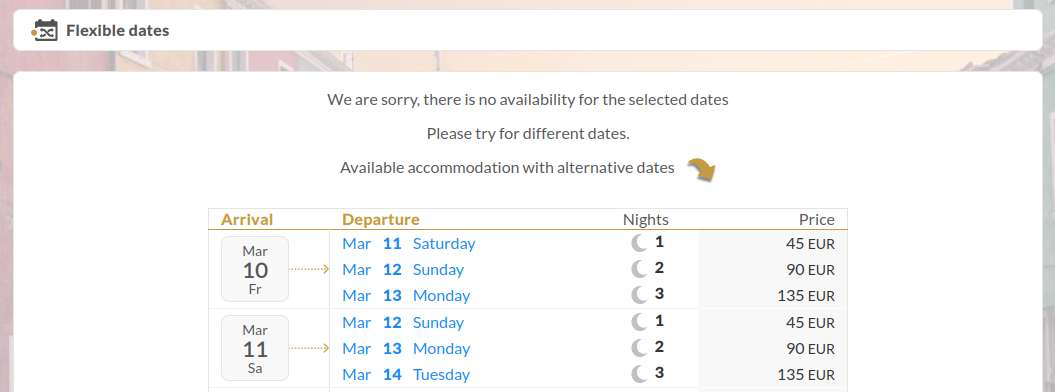
Task: Choose Mar 12 Sunday departure from Mar 10
Action: (403, 270)
